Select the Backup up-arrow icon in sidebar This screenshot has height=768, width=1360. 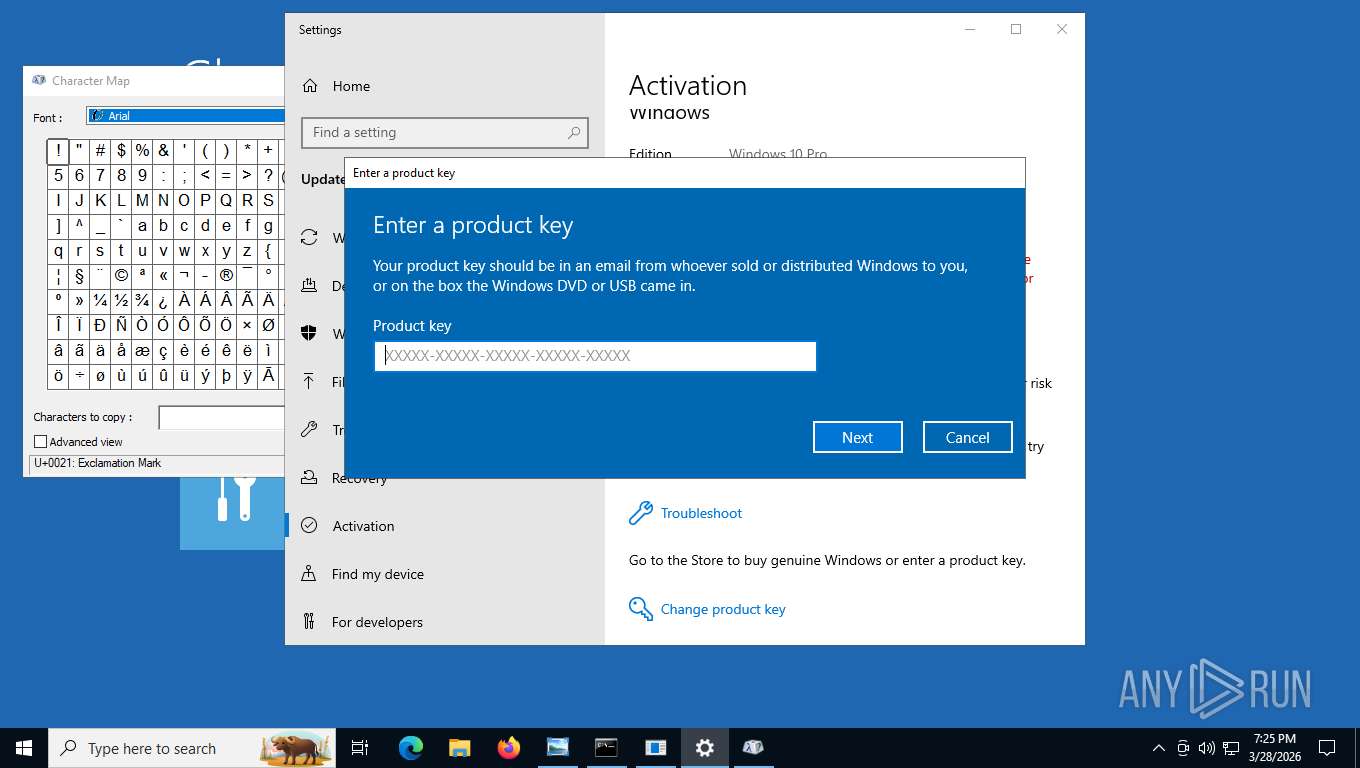coord(310,382)
